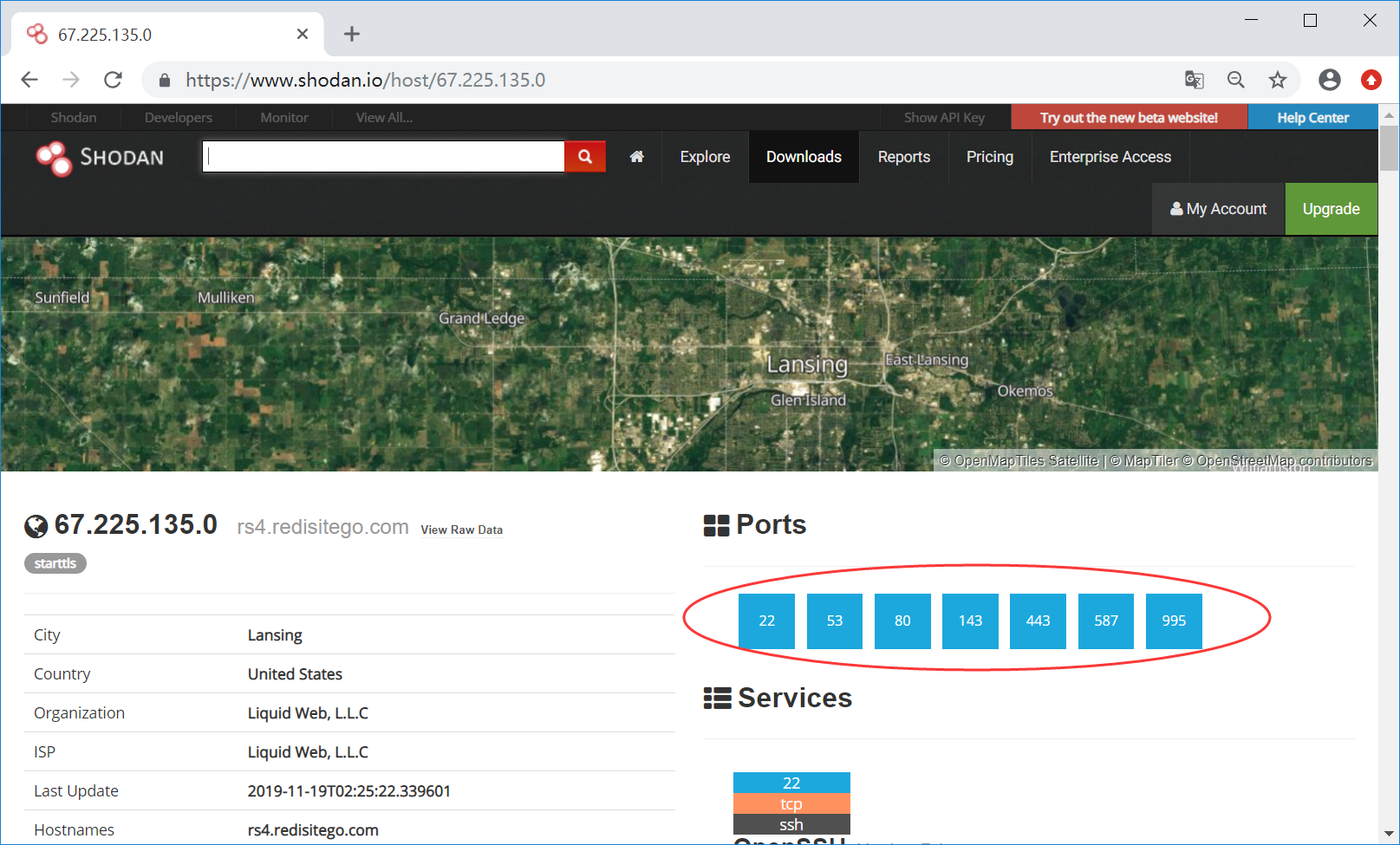The image size is (1400, 845).
Task: Reload the page with refresh icon
Action: [113, 80]
